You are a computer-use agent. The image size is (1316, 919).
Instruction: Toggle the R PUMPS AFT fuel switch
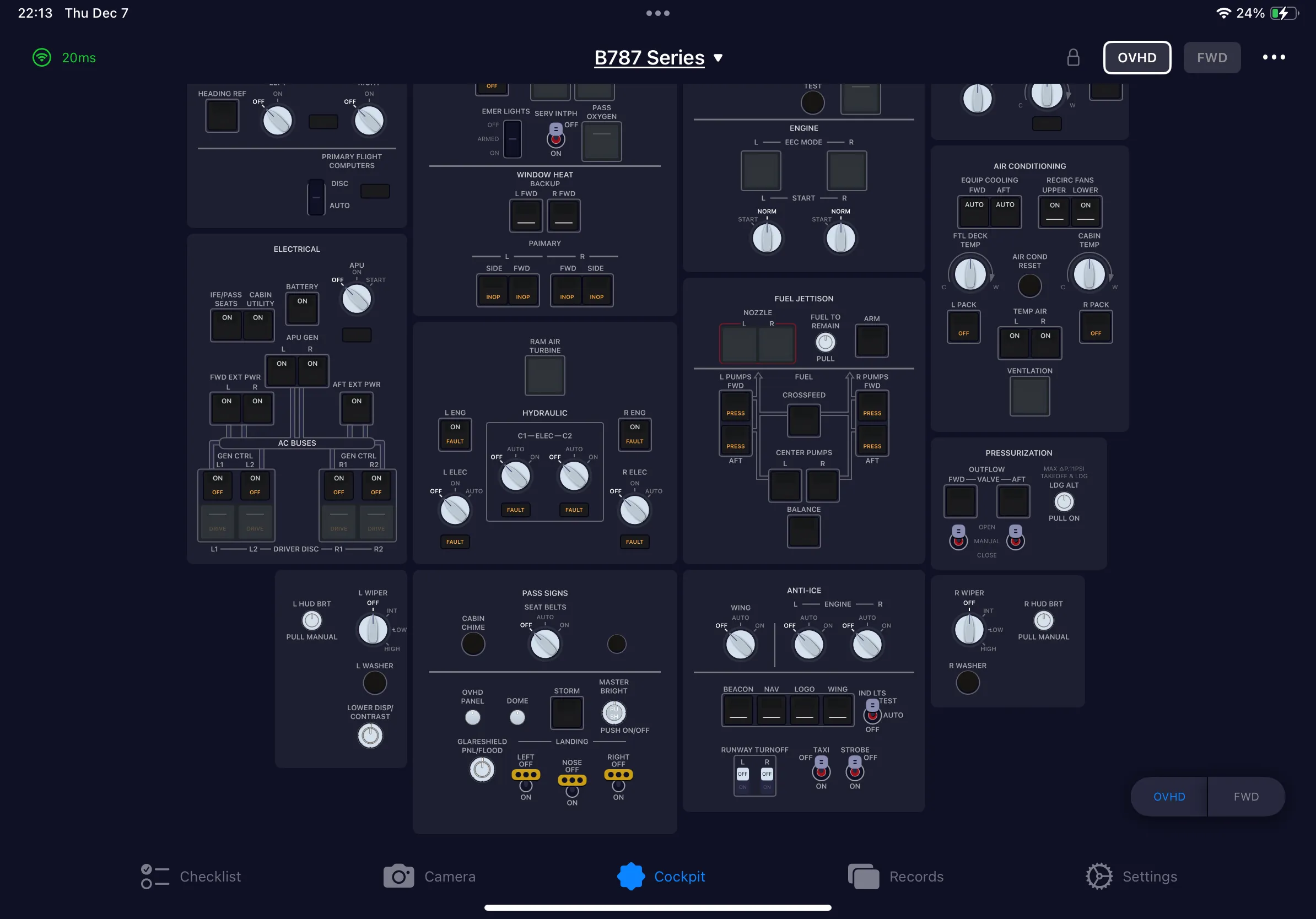872,440
